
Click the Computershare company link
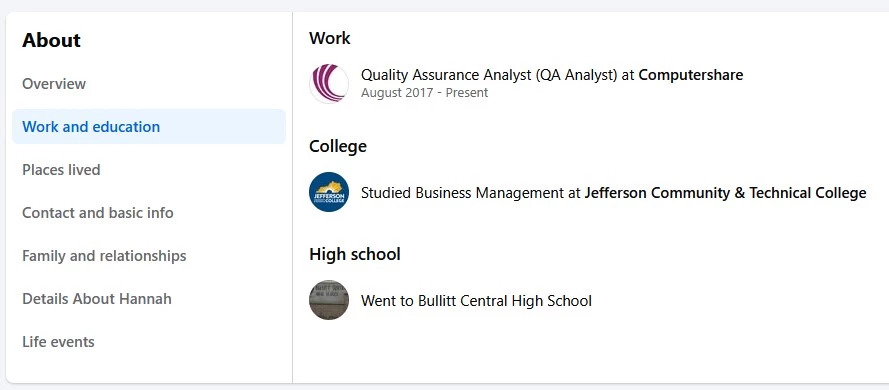pos(691,75)
